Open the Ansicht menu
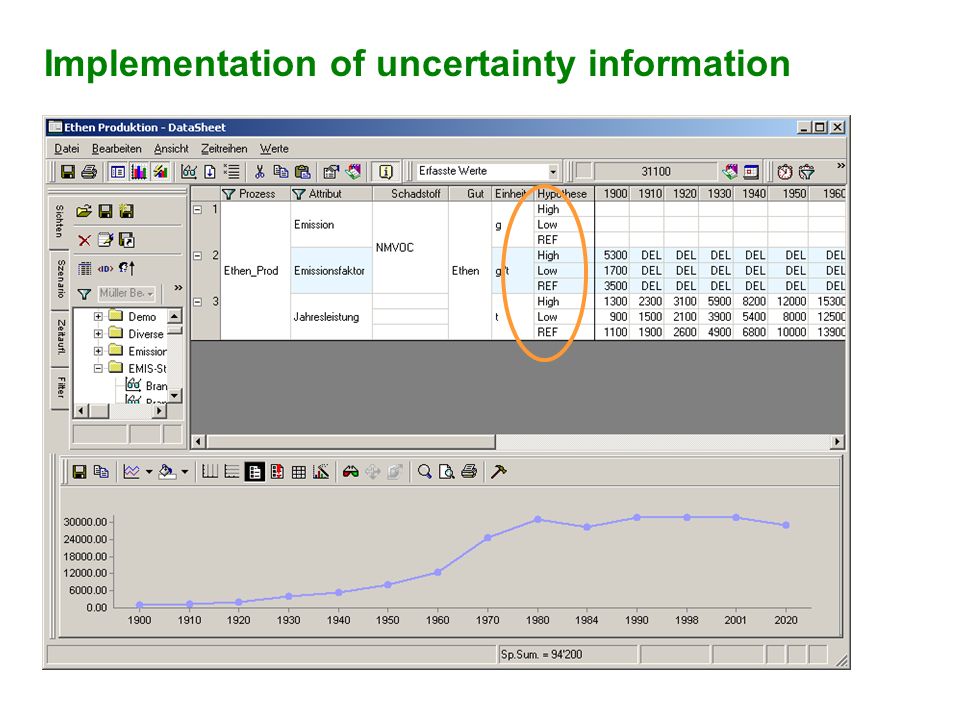The height and width of the screenshot is (720, 960). (171, 149)
